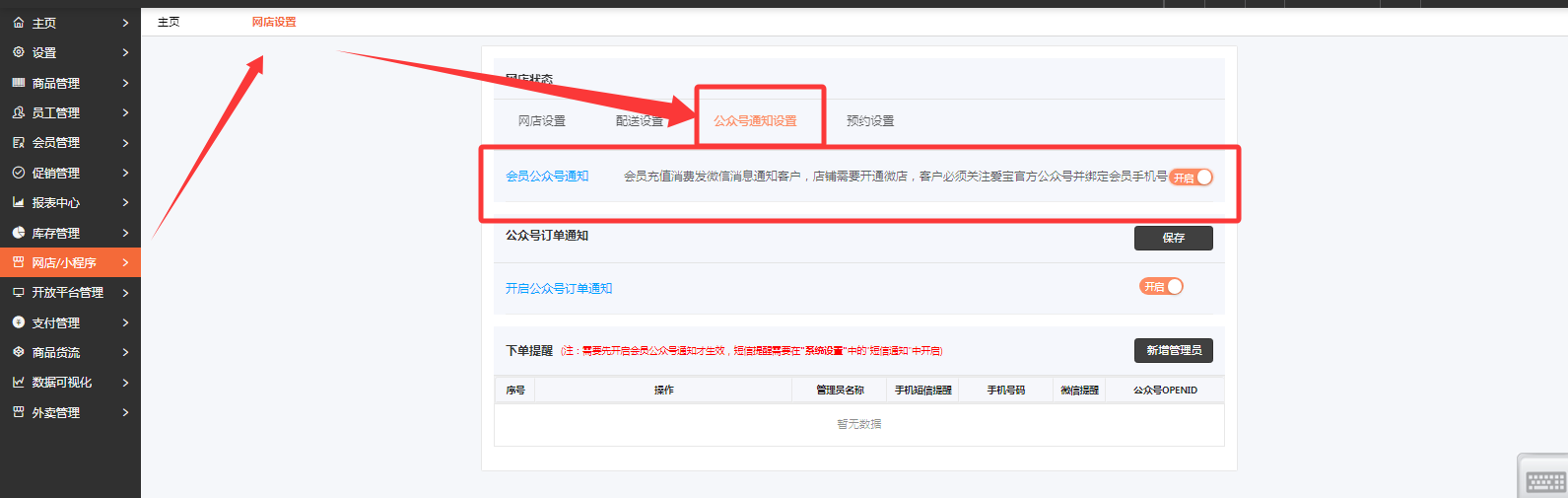Image resolution: width=1568 pixels, height=498 pixels.
Task: Expand the 促销管理 menu chevron
Action: coord(125,173)
